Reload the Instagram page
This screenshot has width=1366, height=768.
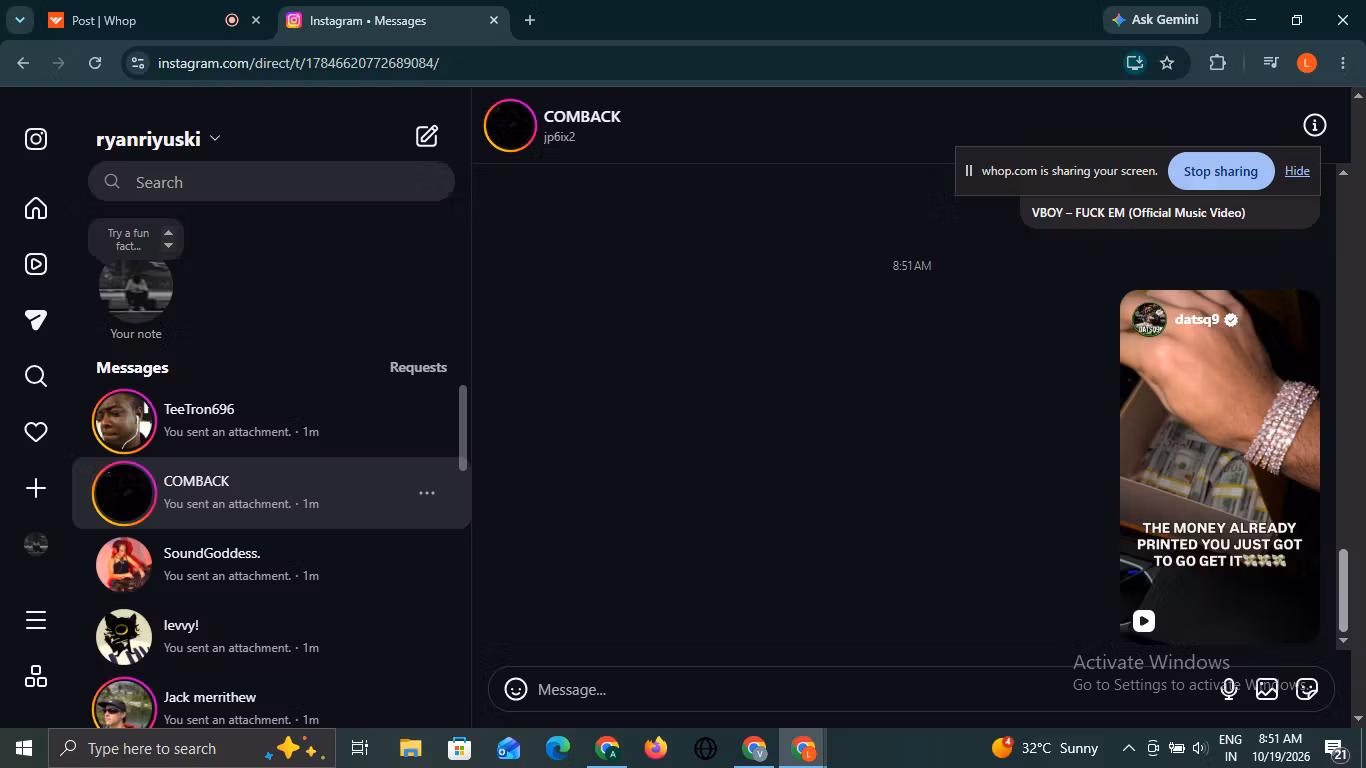95,63
